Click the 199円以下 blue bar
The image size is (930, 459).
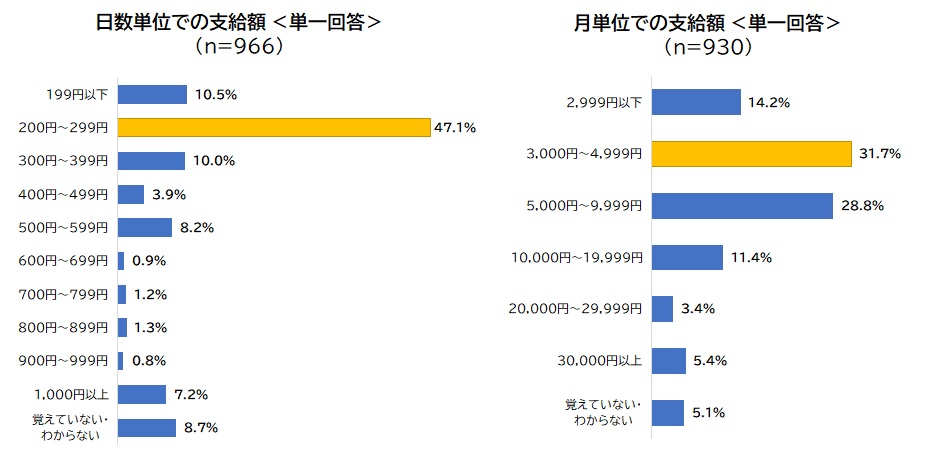[x=152, y=94]
